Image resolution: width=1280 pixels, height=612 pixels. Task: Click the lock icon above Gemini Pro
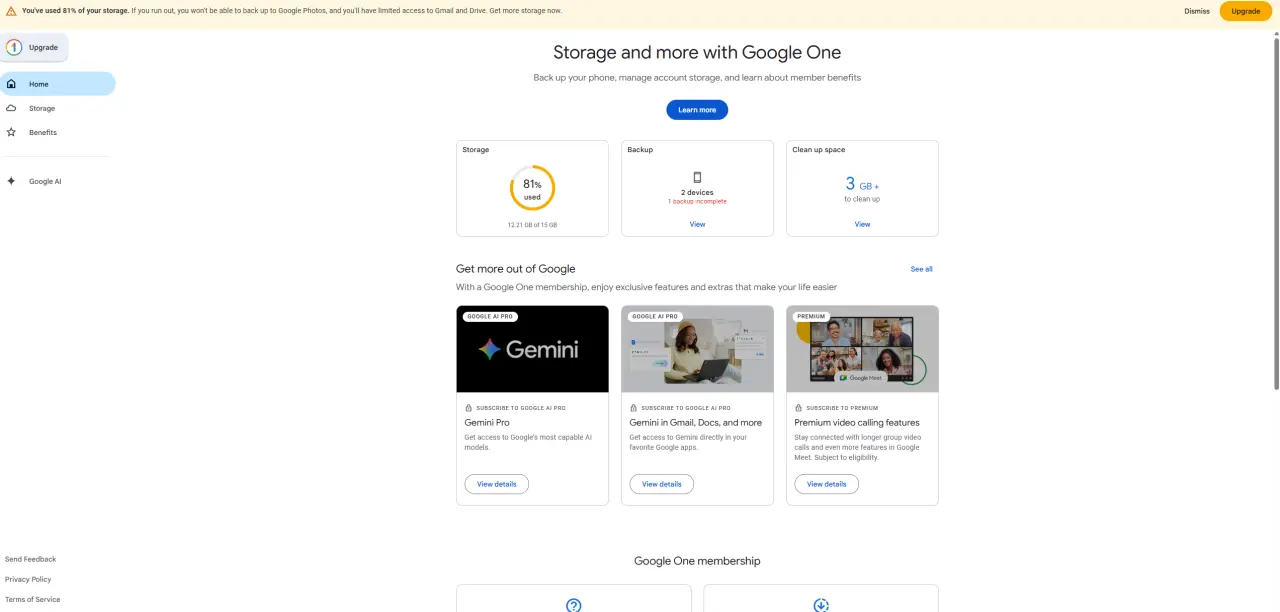[x=468, y=408]
